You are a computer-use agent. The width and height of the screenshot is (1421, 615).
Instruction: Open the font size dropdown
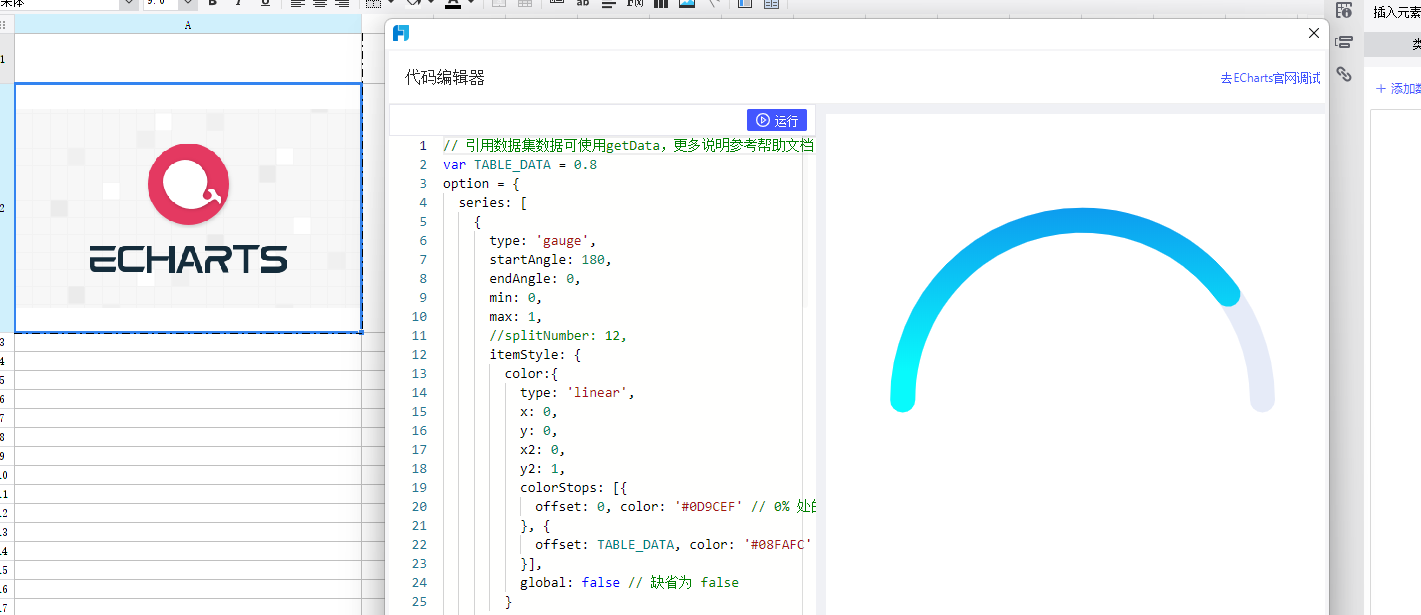tap(188, 3)
